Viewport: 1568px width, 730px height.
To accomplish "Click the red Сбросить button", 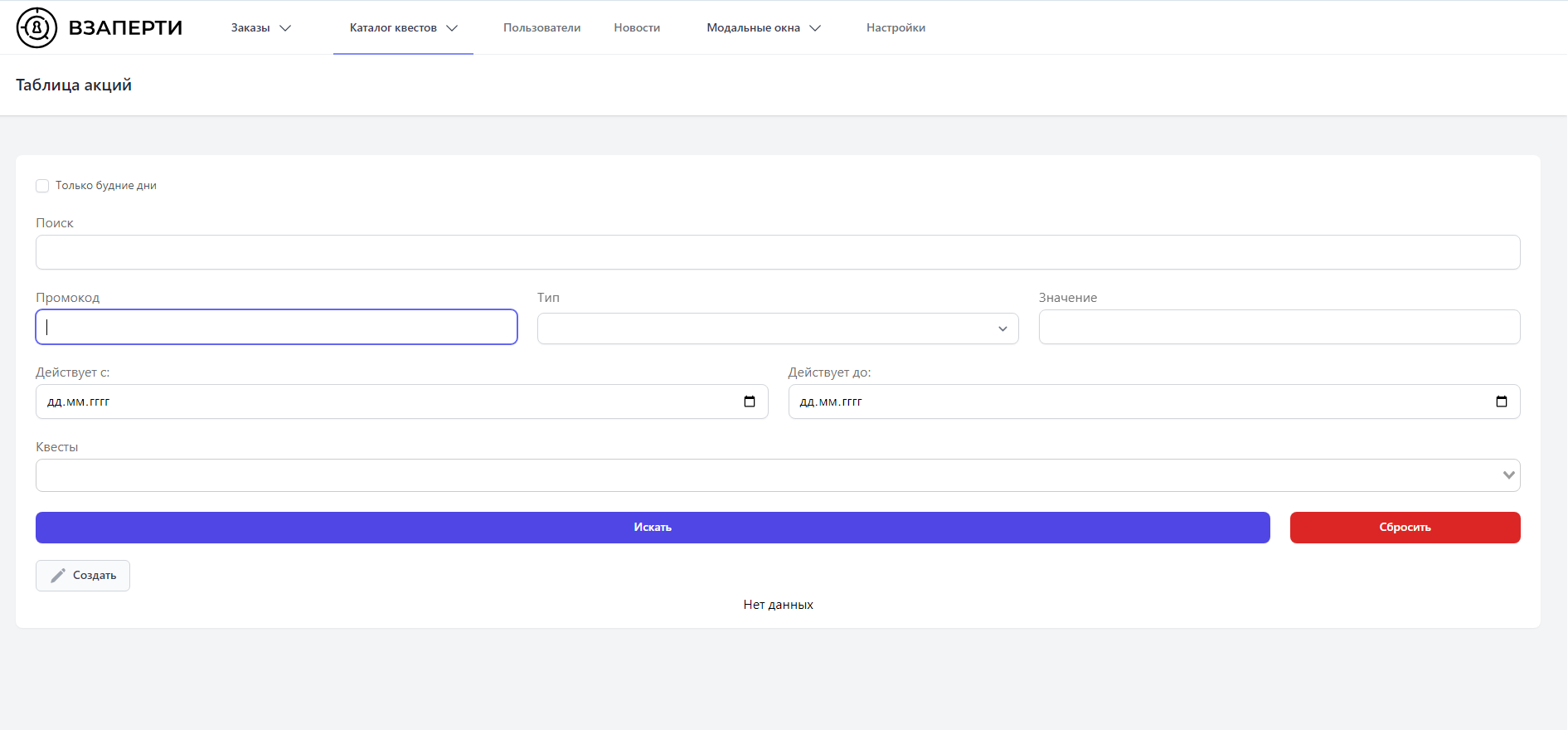I will point(1405,528).
